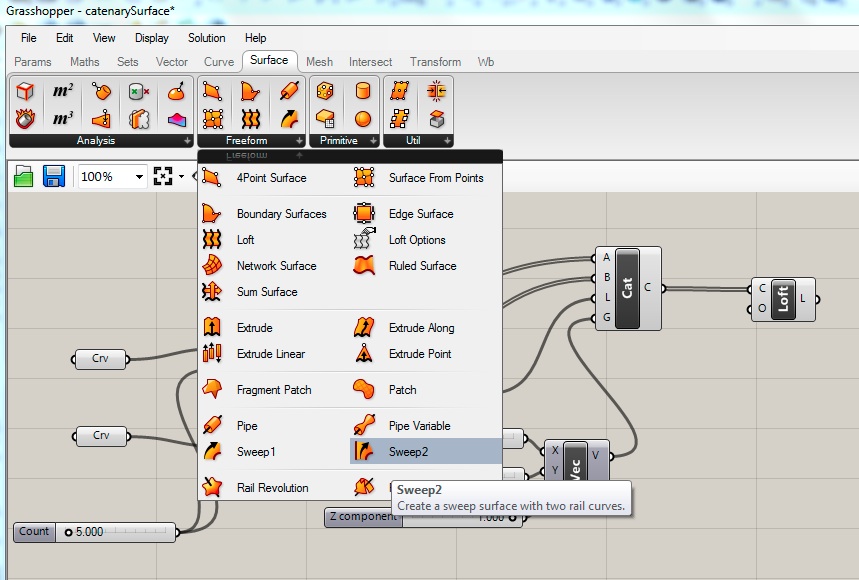Select the lower Crv parameter on the canvas
The image size is (859, 580).
coord(101,436)
